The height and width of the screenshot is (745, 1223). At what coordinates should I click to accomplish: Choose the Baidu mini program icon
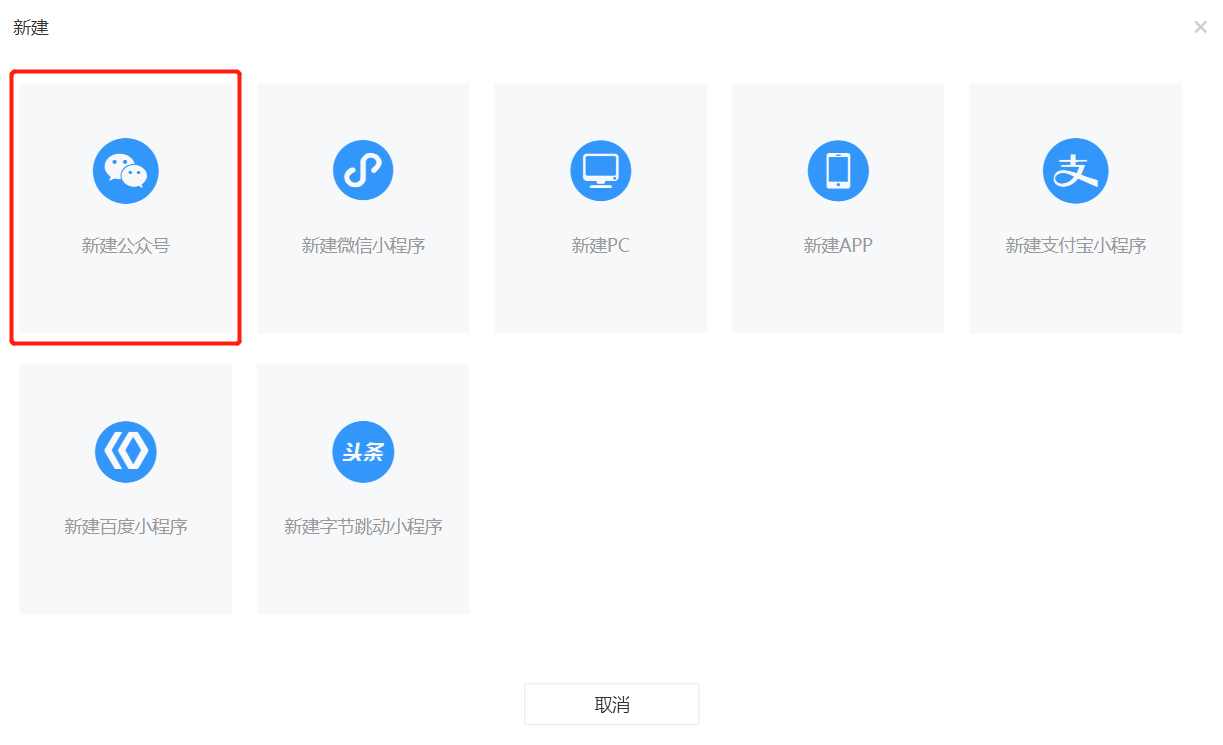click(x=126, y=452)
